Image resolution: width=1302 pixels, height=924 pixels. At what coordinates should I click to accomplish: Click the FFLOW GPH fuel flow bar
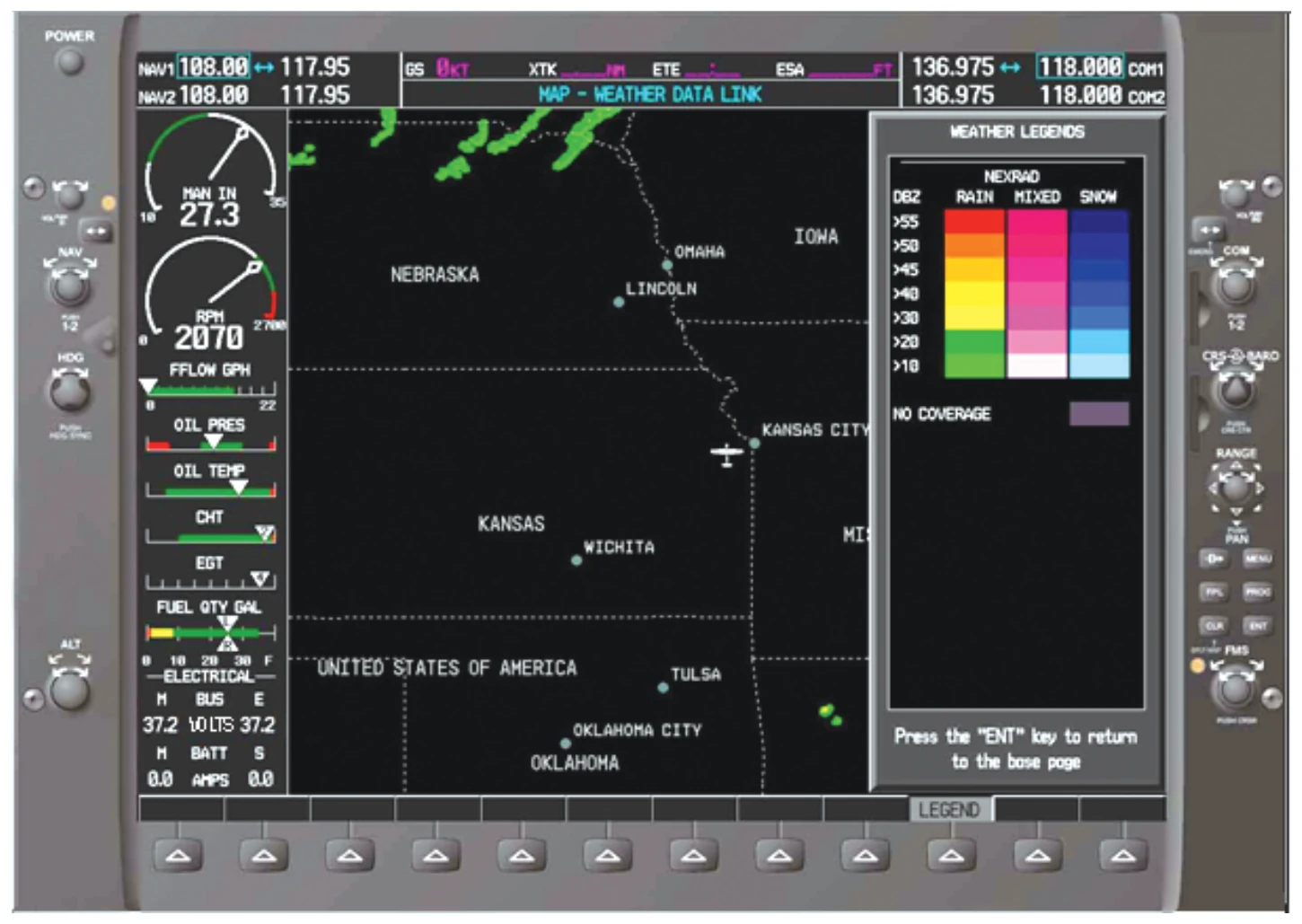point(211,390)
